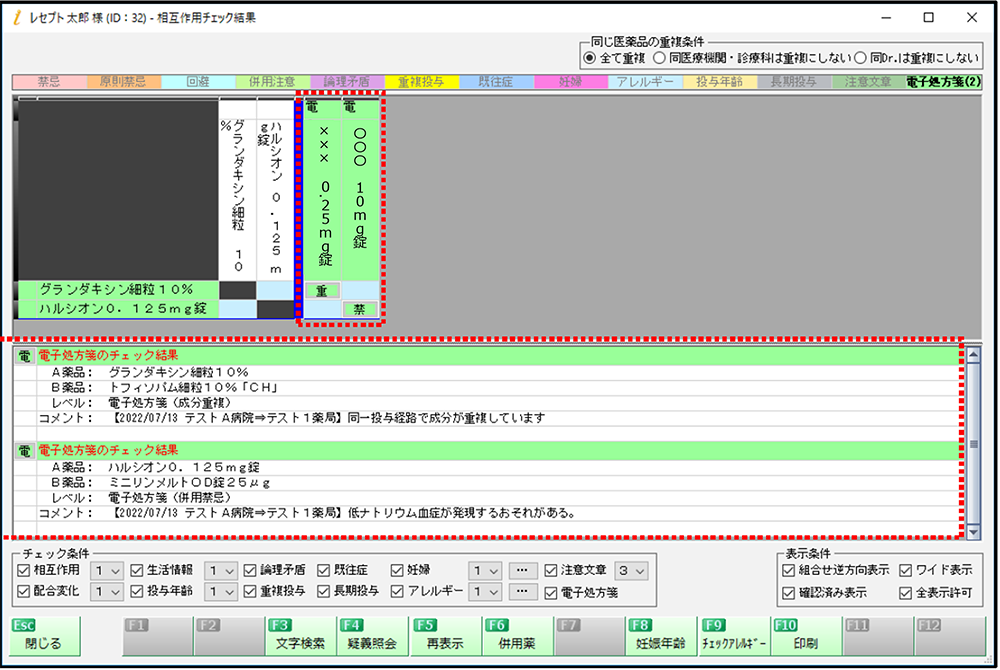Click the ellipsis button beside 妊婦 dropdown
The width and height of the screenshot is (1000, 670).
[x=522, y=571]
